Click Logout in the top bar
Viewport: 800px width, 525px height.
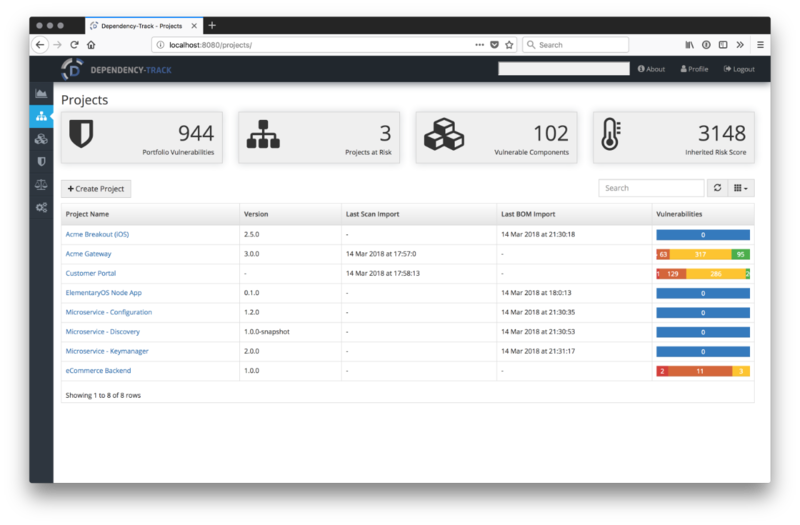click(739, 69)
